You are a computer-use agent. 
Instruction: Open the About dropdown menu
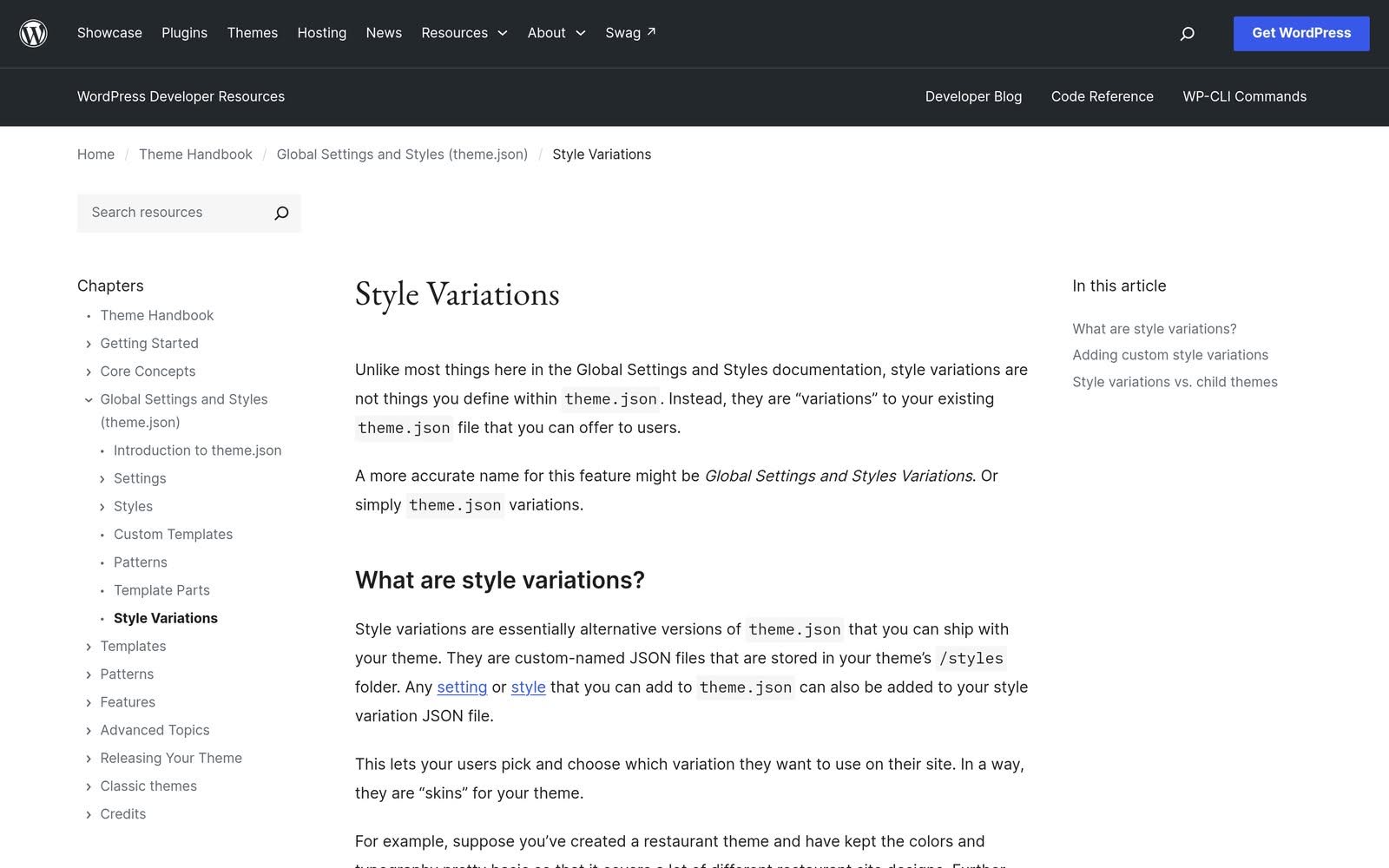click(x=556, y=33)
